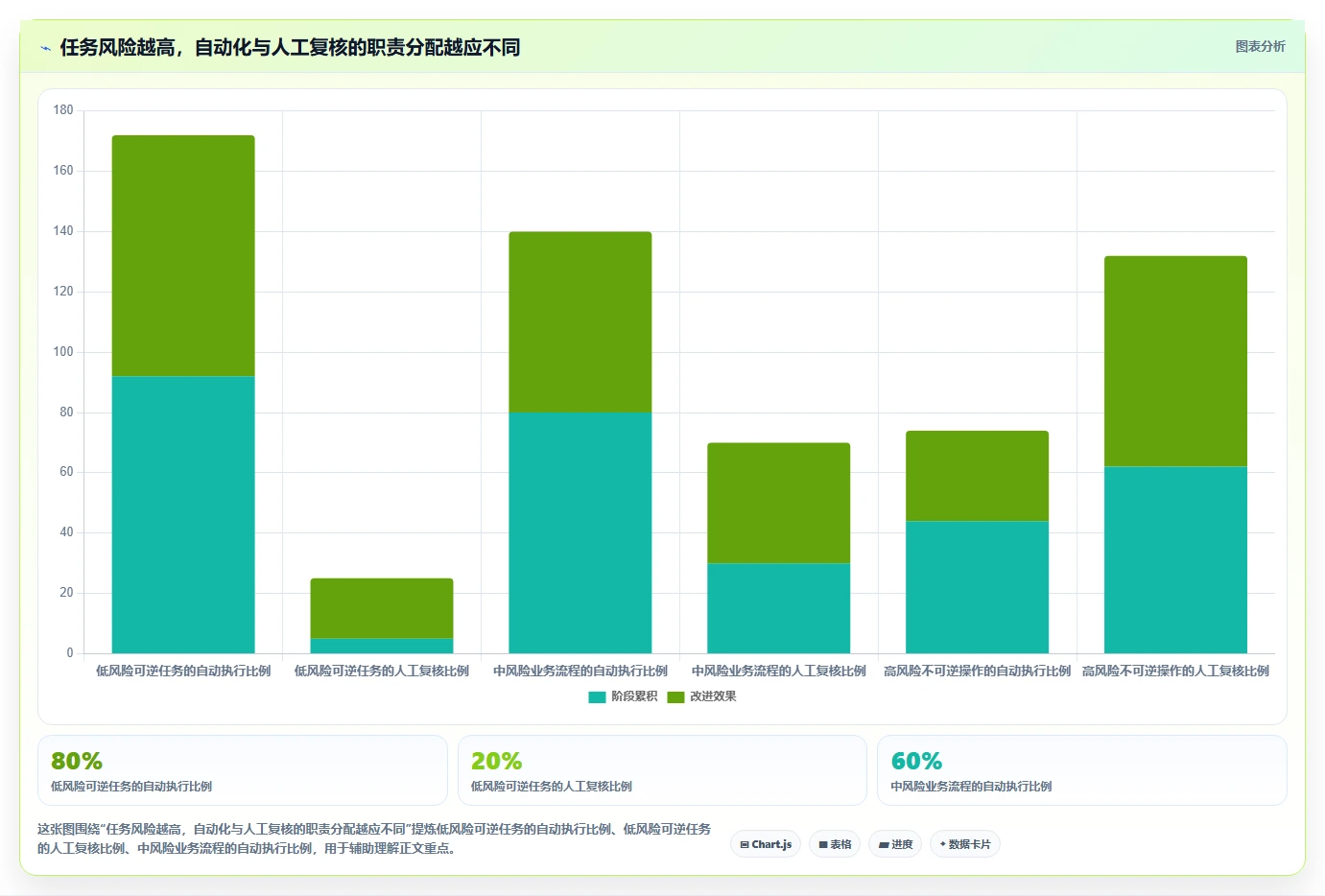Click x-axis label 高风险不可逆操作的自动执行比例
This screenshot has height=896, width=1325.
click(x=978, y=672)
